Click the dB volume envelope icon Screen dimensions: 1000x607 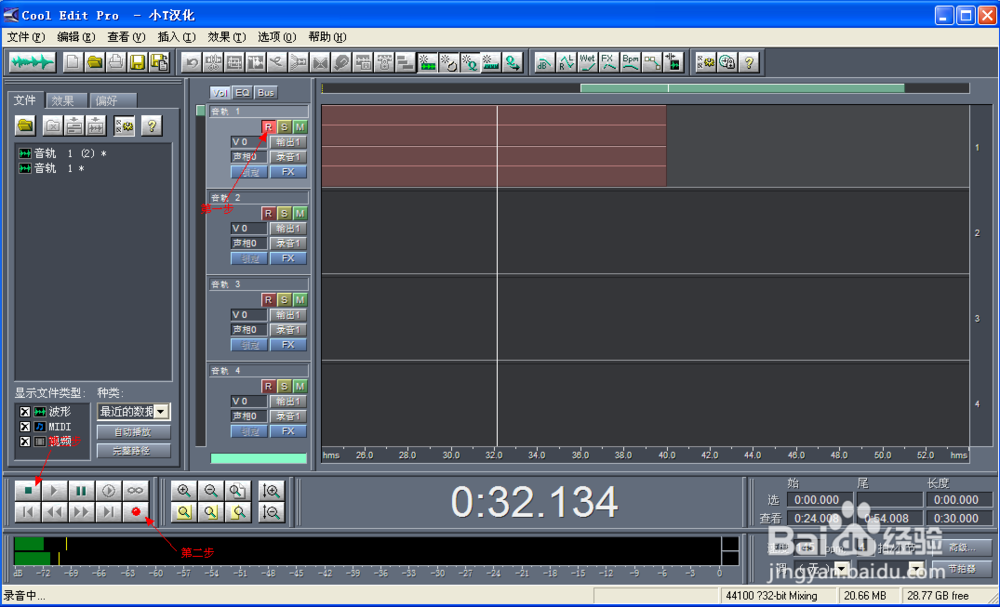click(544, 62)
